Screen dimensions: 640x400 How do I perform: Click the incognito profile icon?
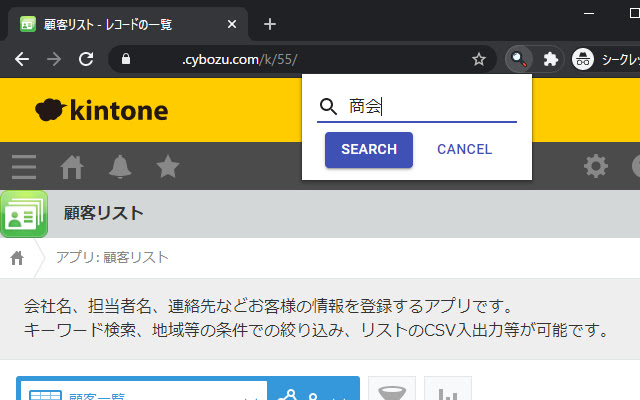582,60
